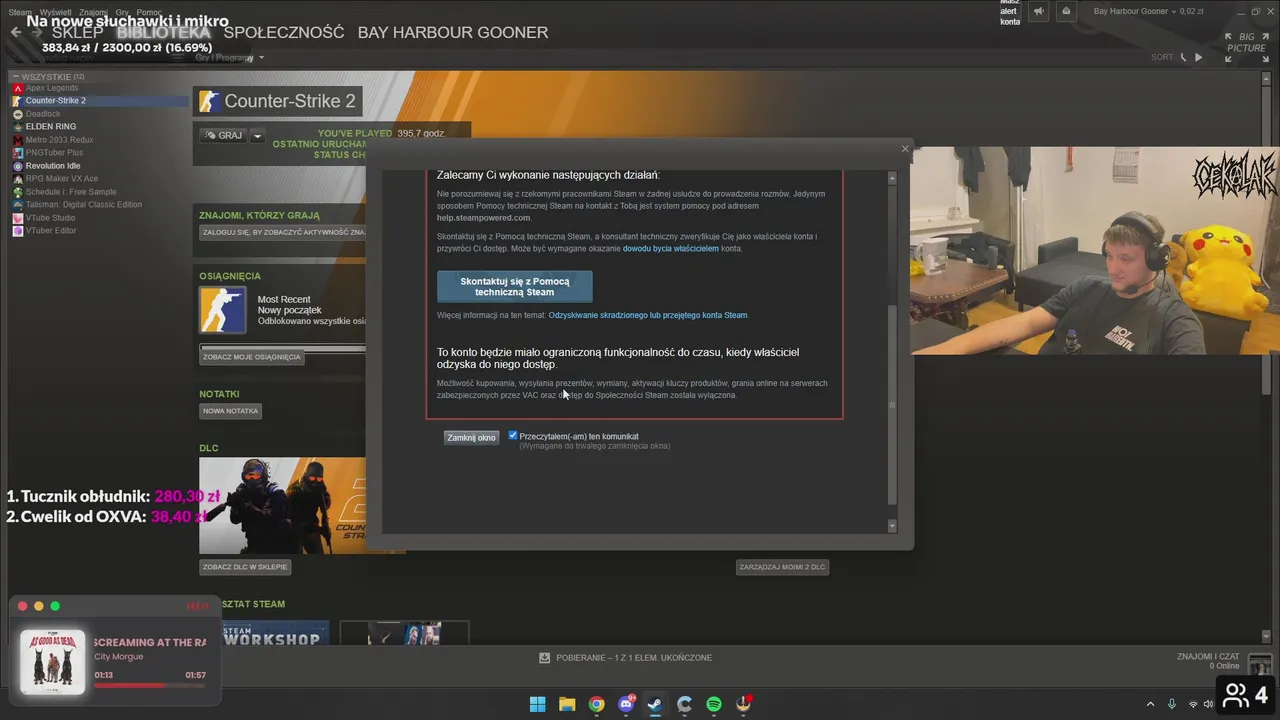Image resolution: width=1280 pixels, height=720 pixels.
Task: Click As Good As Dead album cover
Action: (x=53, y=661)
